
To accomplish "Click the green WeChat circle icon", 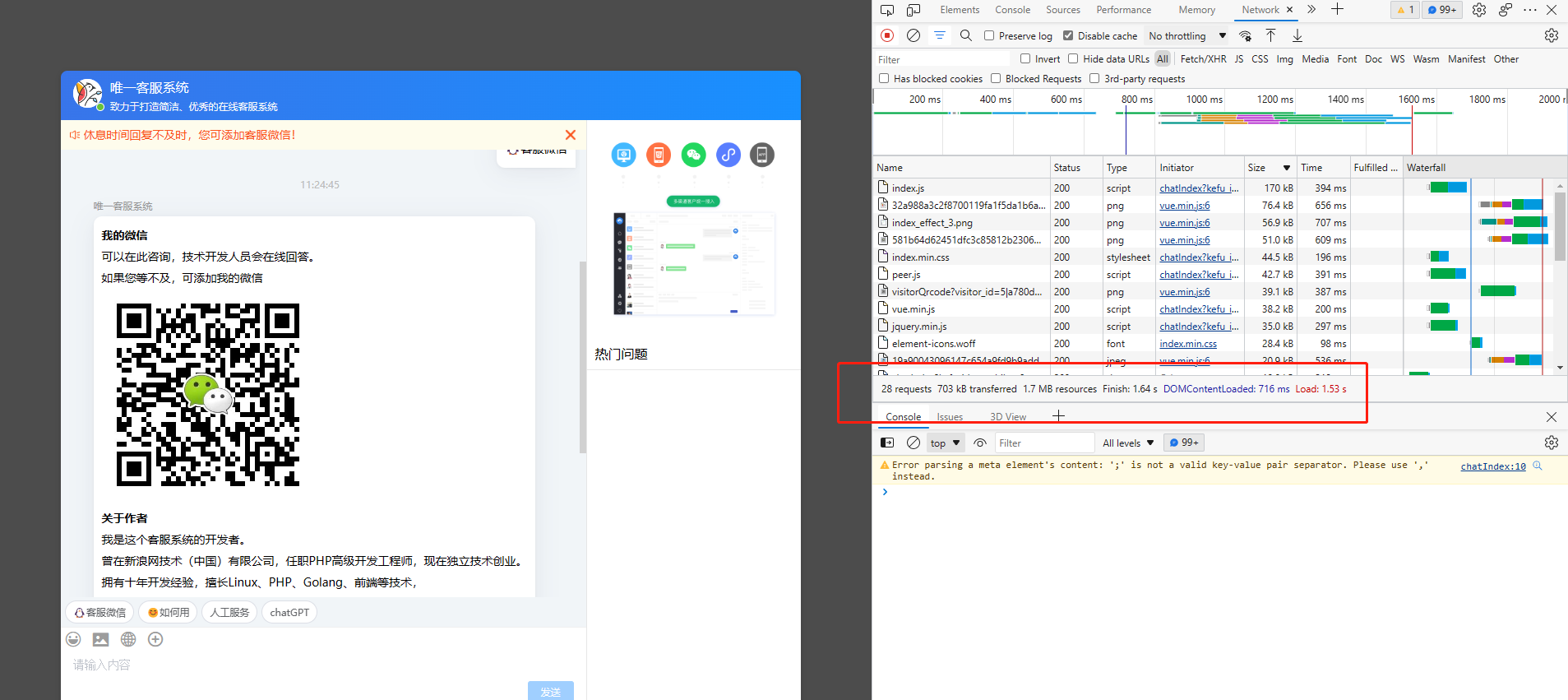I will point(694,155).
